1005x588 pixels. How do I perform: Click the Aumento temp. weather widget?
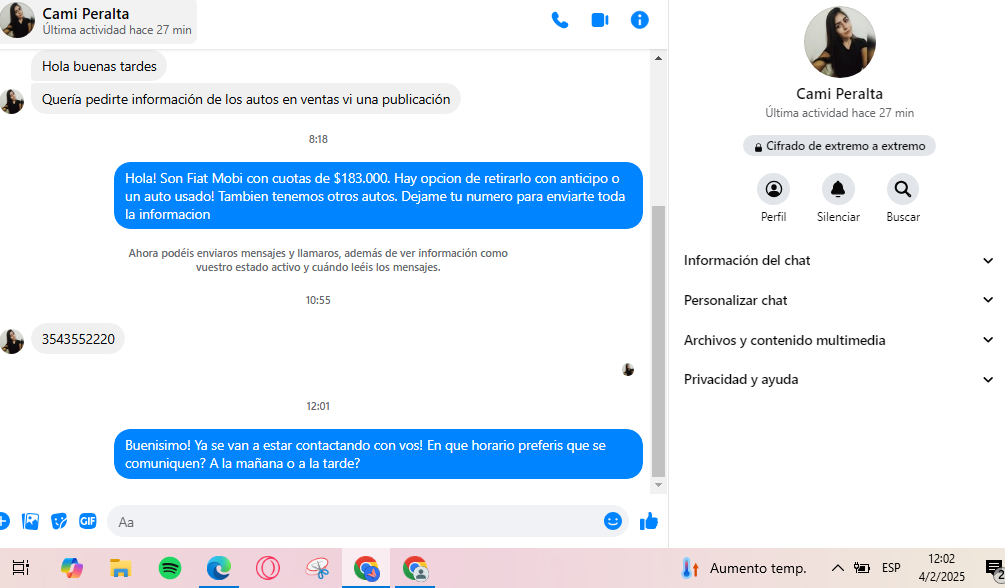[x=743, y=568]
